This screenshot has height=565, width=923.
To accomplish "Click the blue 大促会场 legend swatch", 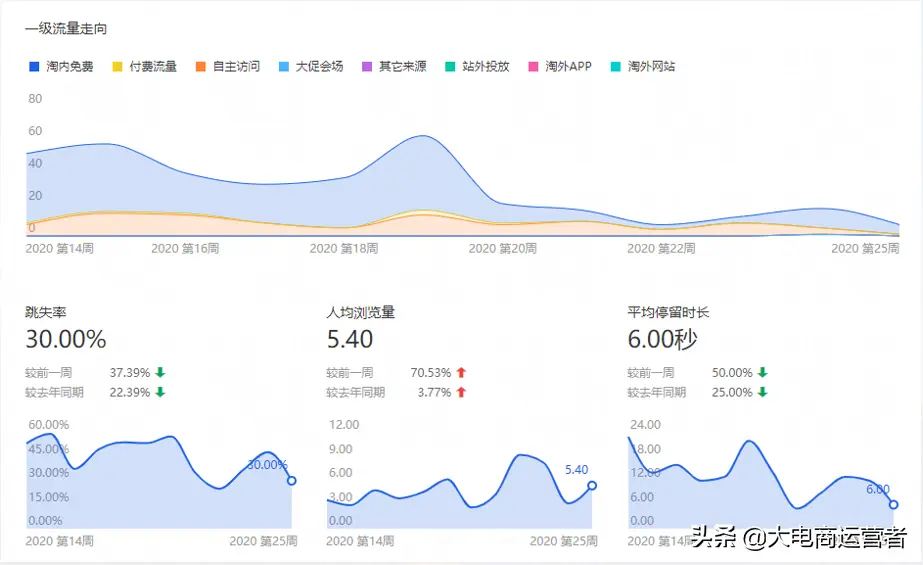I will click(285, 67).
